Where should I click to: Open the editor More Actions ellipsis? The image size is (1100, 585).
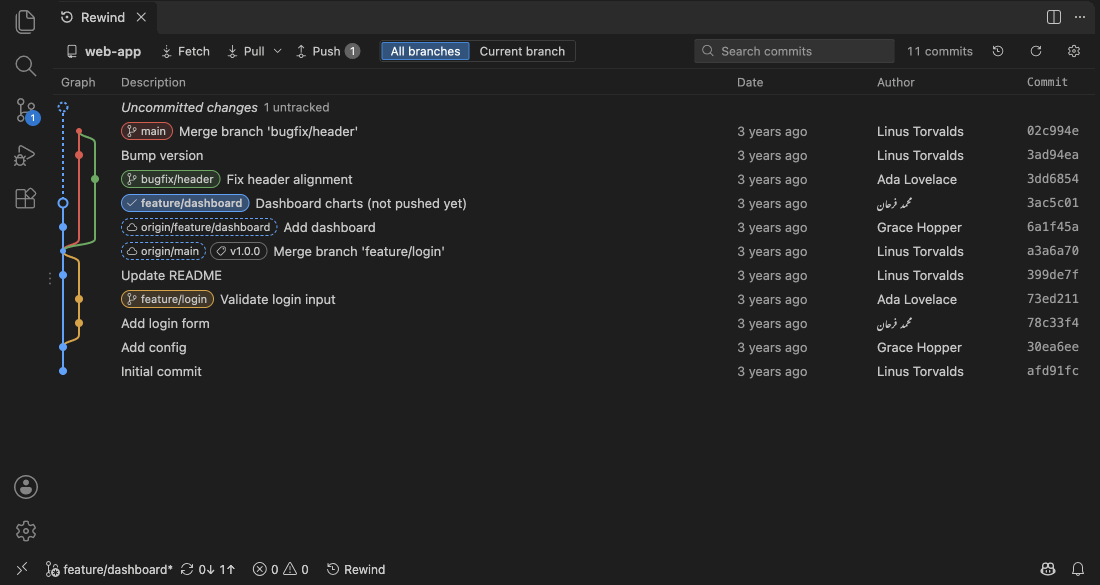coord(1080,17)
